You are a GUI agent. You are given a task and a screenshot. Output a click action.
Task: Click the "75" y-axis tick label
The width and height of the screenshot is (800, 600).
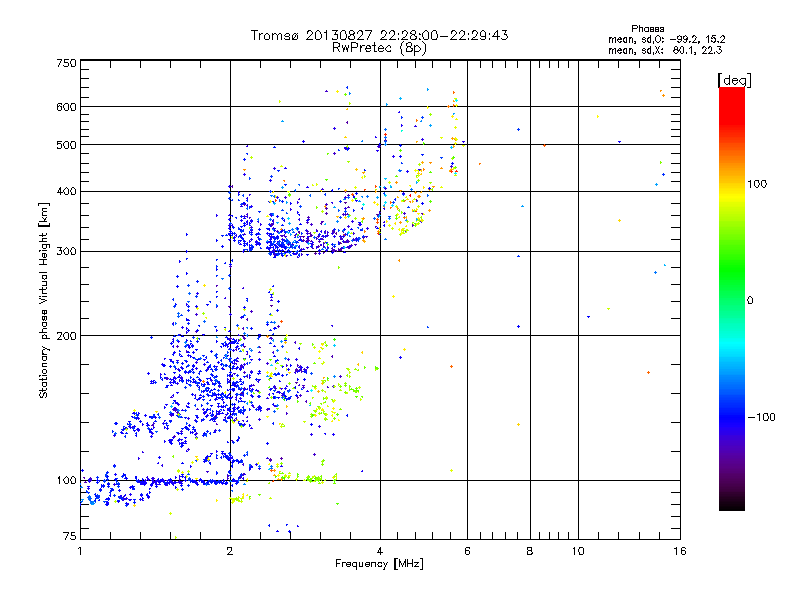(70, 536)
